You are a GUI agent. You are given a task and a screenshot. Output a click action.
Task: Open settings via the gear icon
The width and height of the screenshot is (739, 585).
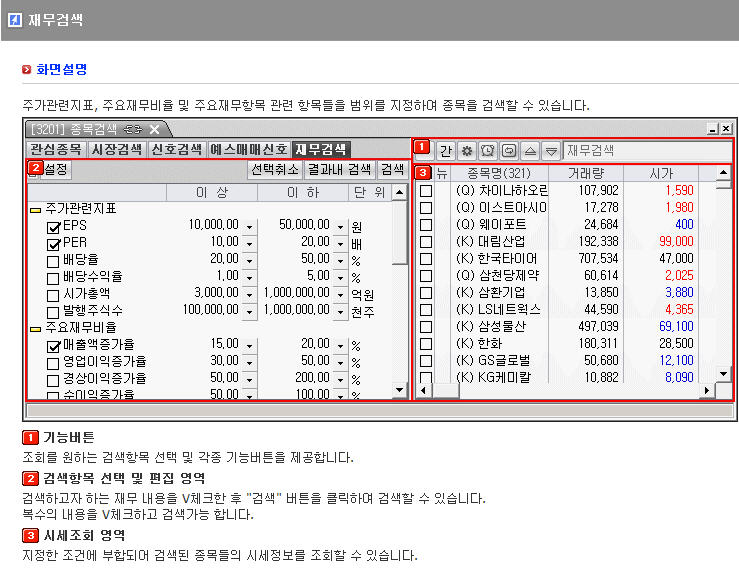pos(466,150)
